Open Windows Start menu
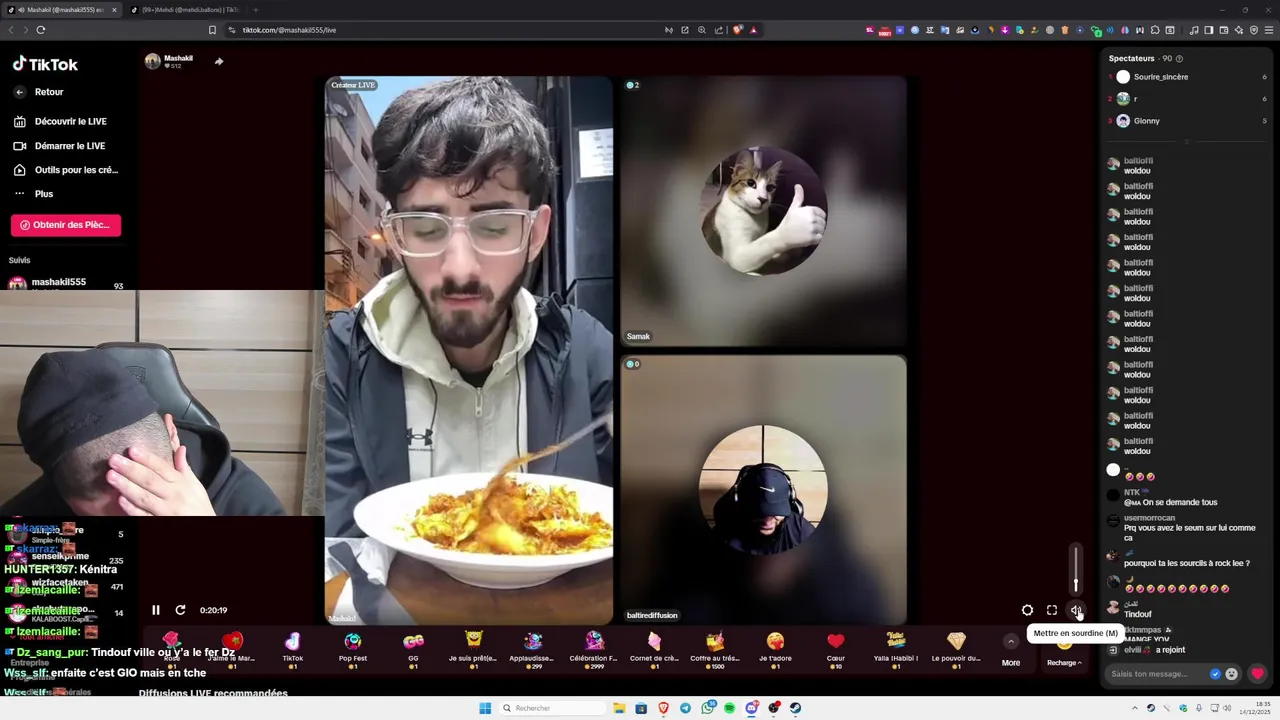 pyautogui.click(x=485, y=708)
